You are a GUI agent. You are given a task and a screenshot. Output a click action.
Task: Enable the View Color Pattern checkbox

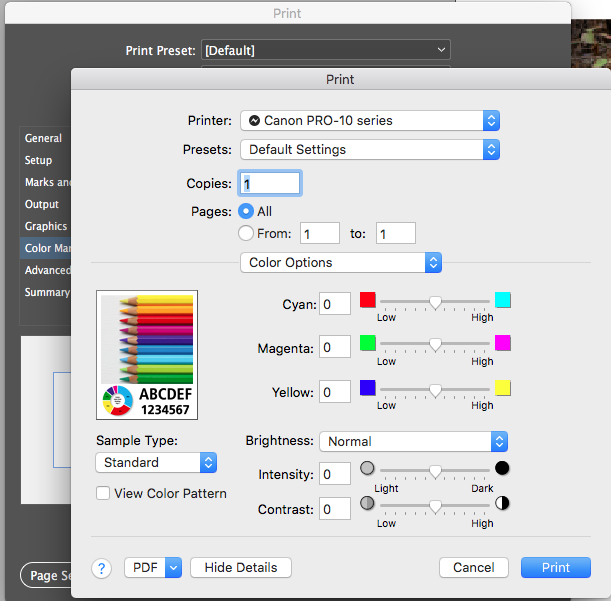[103, 493]
